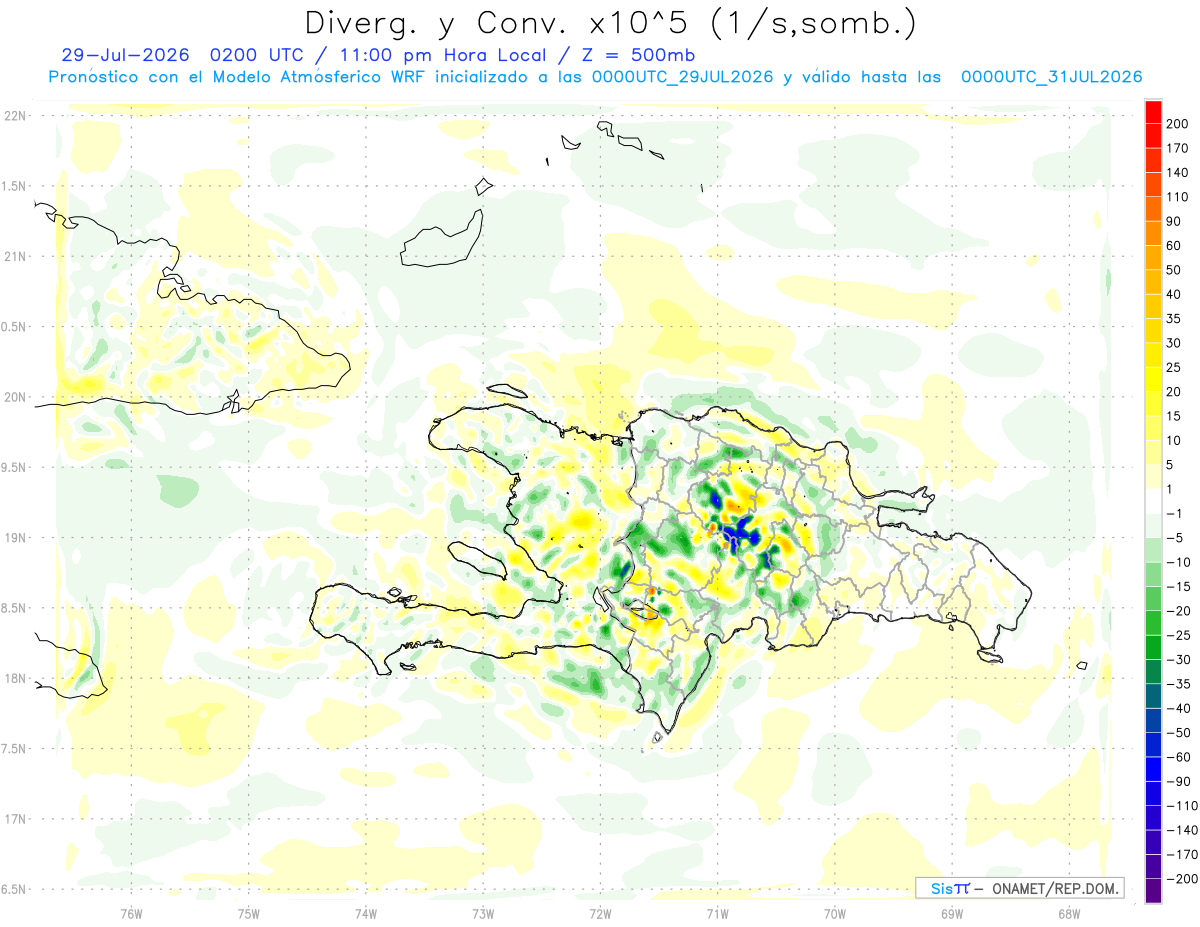Click the '6.5N' latitude label
The width and height of the screenshot is (1200, 927).
pyautogui.click(x=14, y=889)
